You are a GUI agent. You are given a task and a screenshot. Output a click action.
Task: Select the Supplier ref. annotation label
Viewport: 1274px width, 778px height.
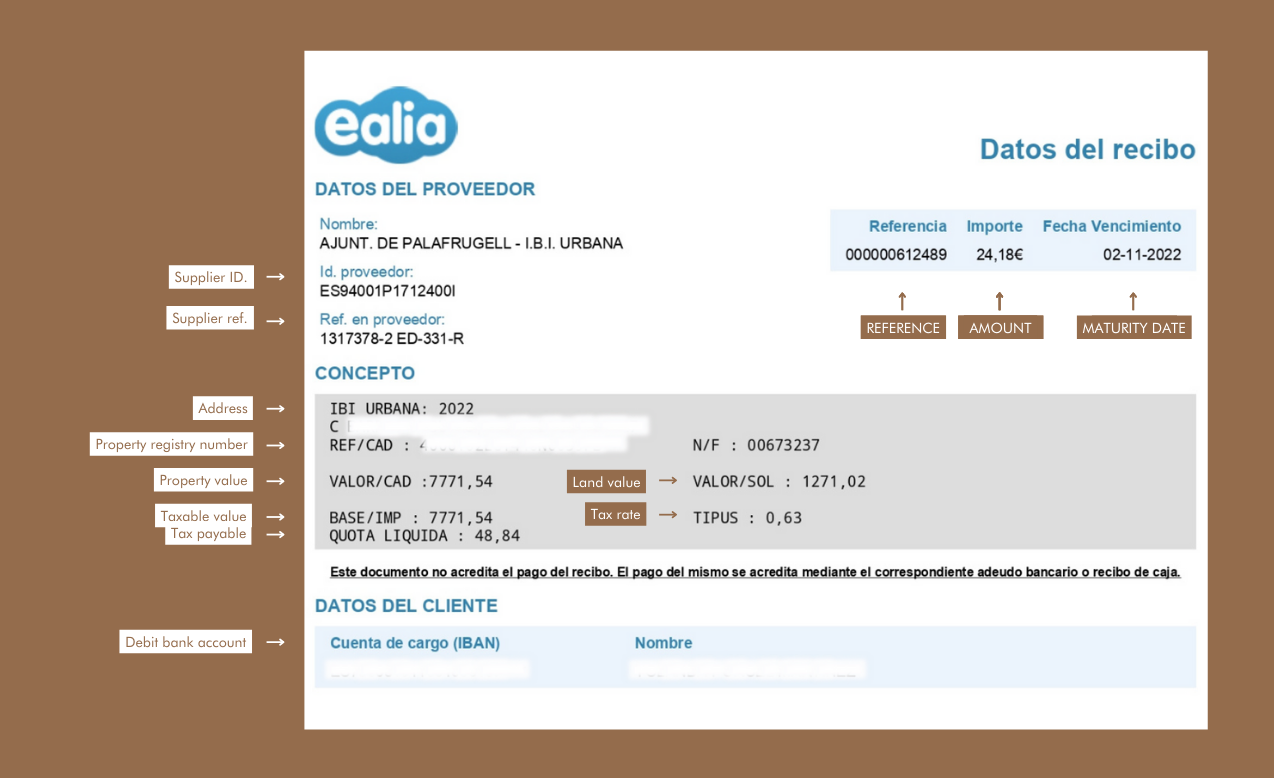(210, 319)
